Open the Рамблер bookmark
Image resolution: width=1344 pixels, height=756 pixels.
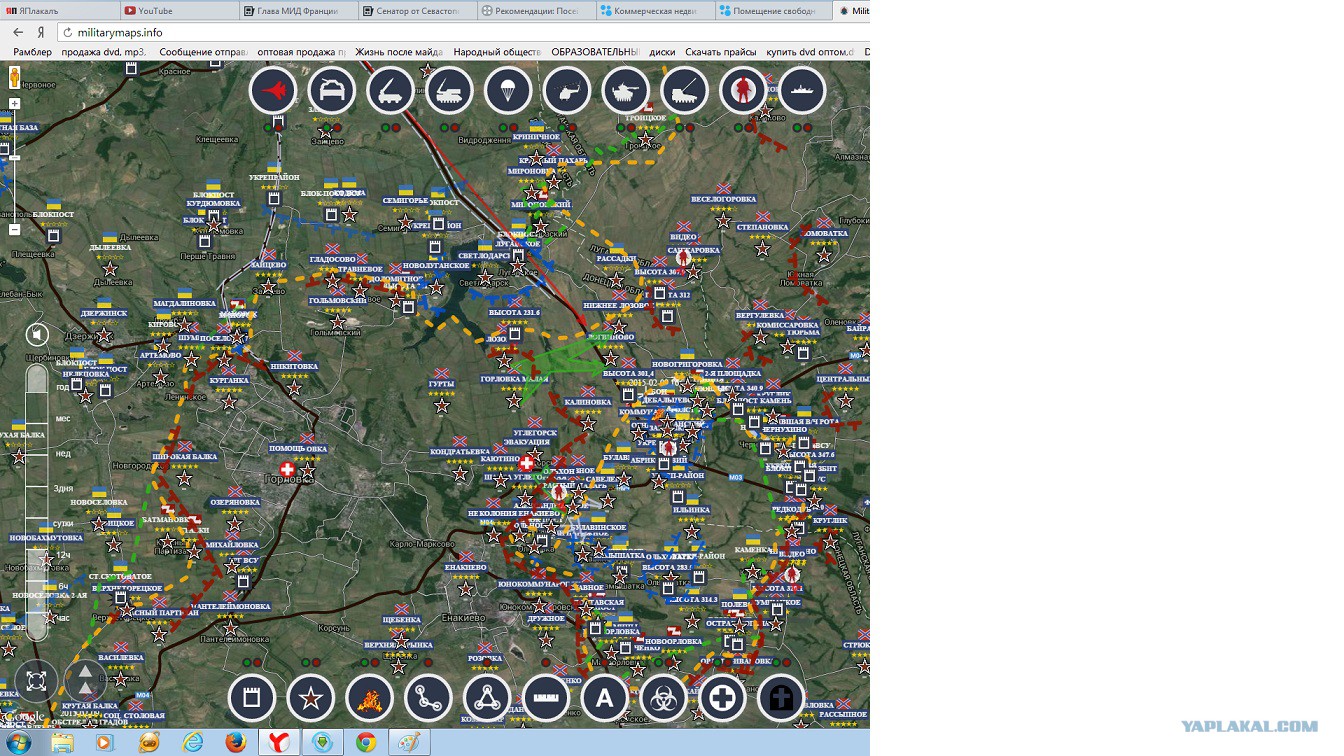point(32,52)
